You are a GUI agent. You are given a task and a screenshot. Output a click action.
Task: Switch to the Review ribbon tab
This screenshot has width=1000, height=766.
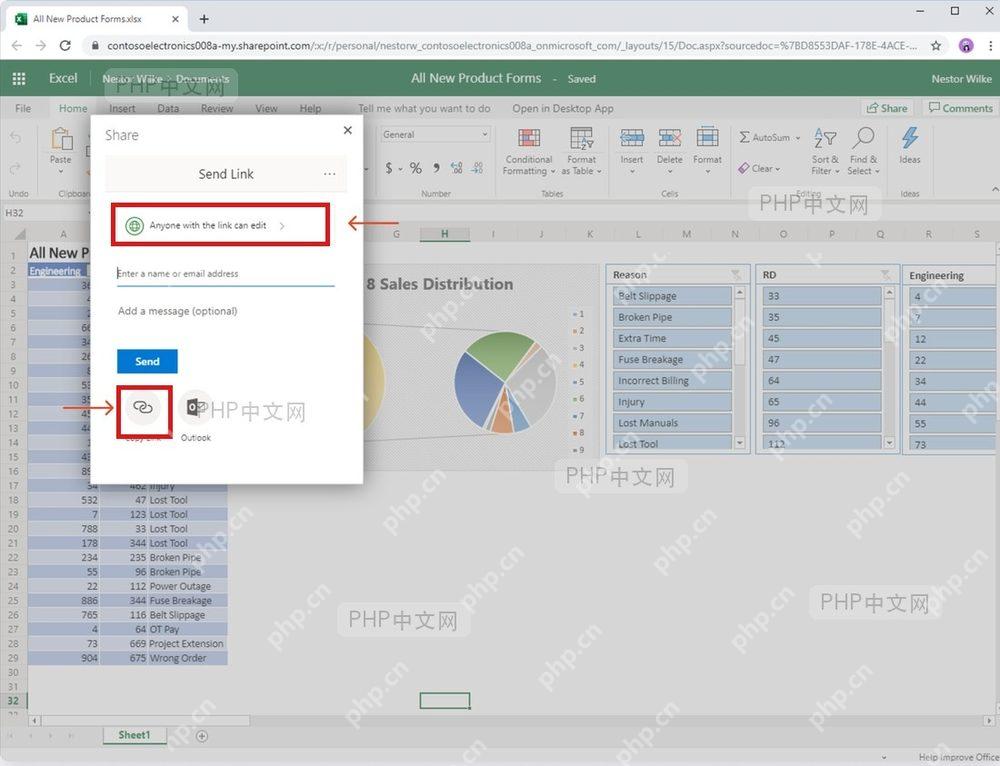[x=217, y=108]
